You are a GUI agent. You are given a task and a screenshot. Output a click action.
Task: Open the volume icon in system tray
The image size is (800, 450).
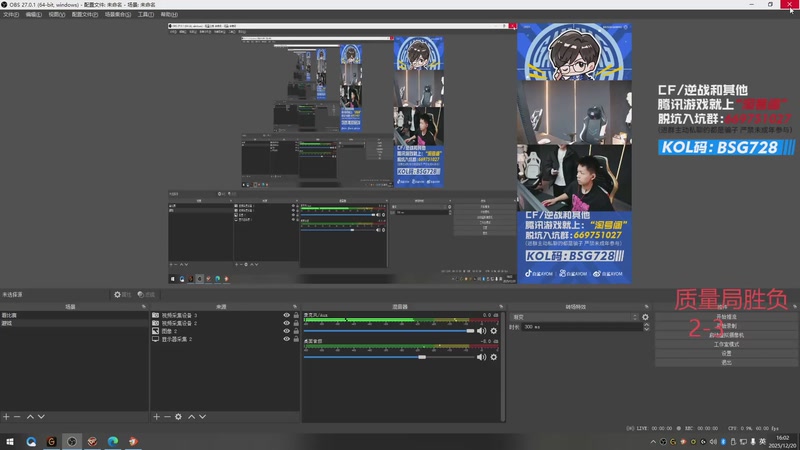tap(713, 442)
